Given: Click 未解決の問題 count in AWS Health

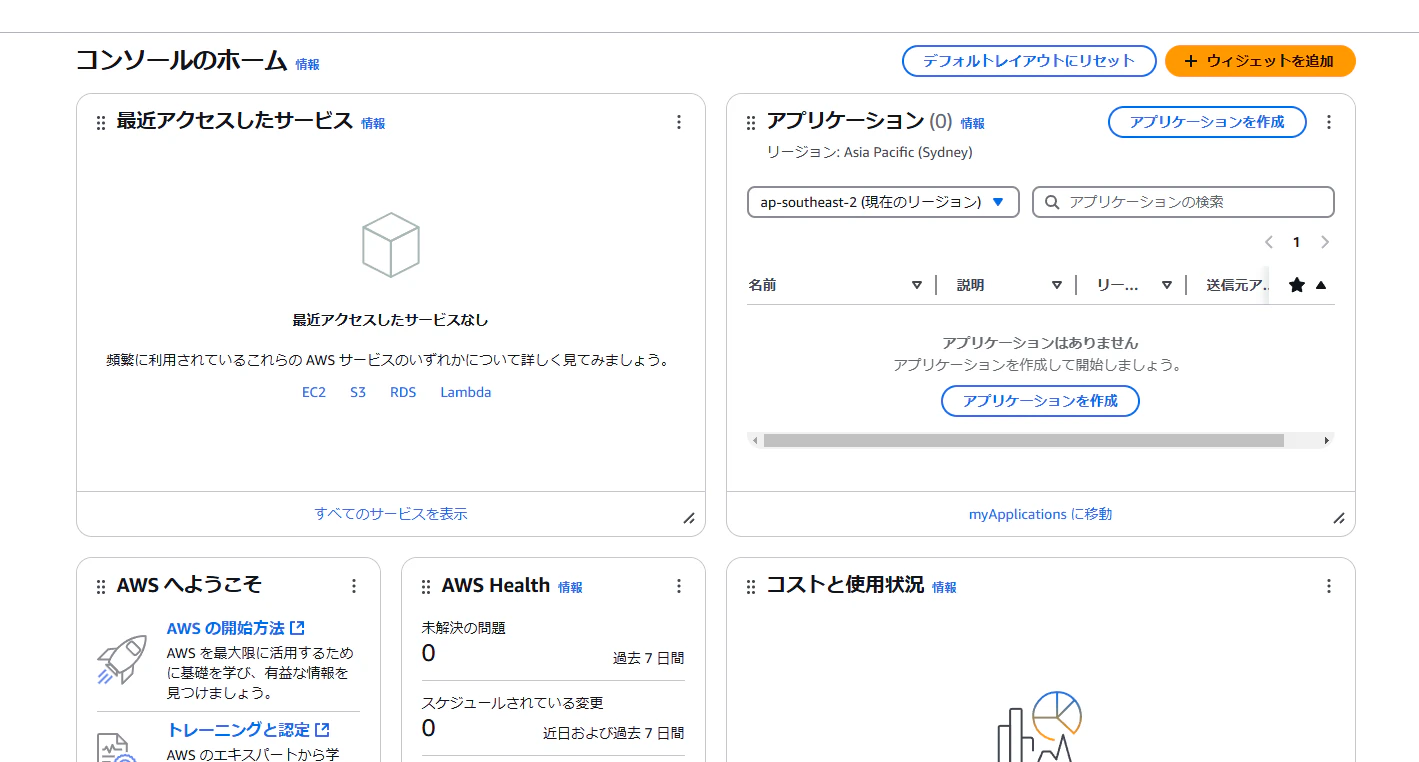Looking at the screenshot, I should point(428,653).
